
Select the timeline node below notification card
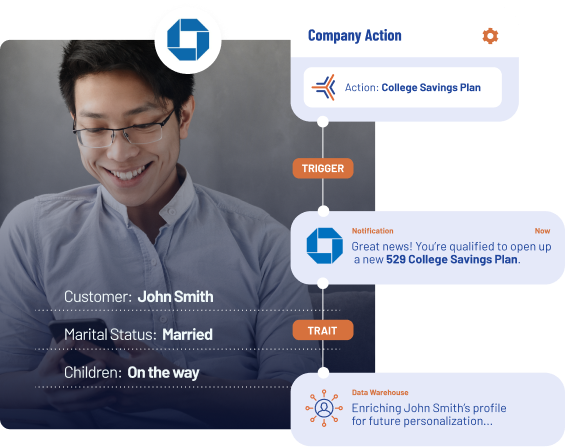323,283
